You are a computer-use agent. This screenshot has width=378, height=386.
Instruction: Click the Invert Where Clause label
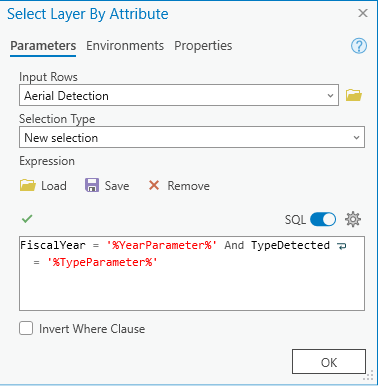tap(92, 329)
